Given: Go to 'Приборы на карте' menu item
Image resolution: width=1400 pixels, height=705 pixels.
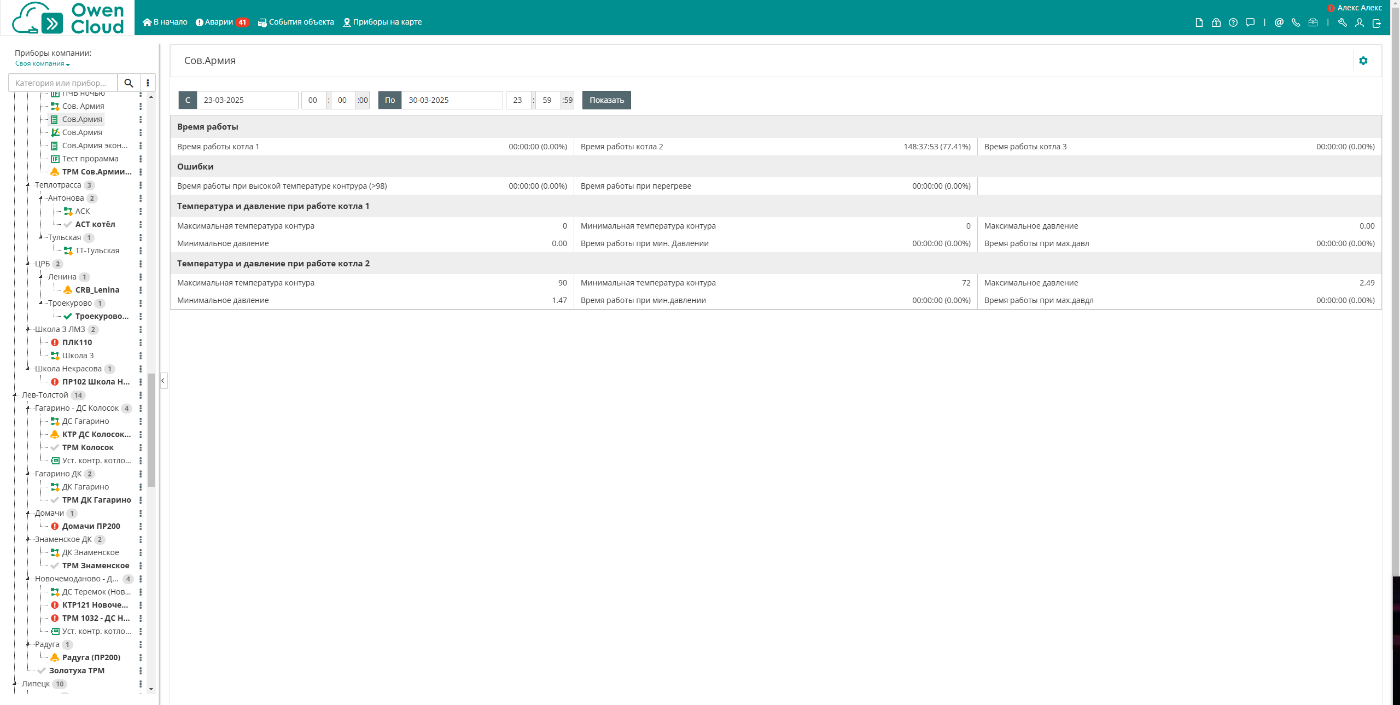Looking at the screenshot, I should click(x=382, y=22).
